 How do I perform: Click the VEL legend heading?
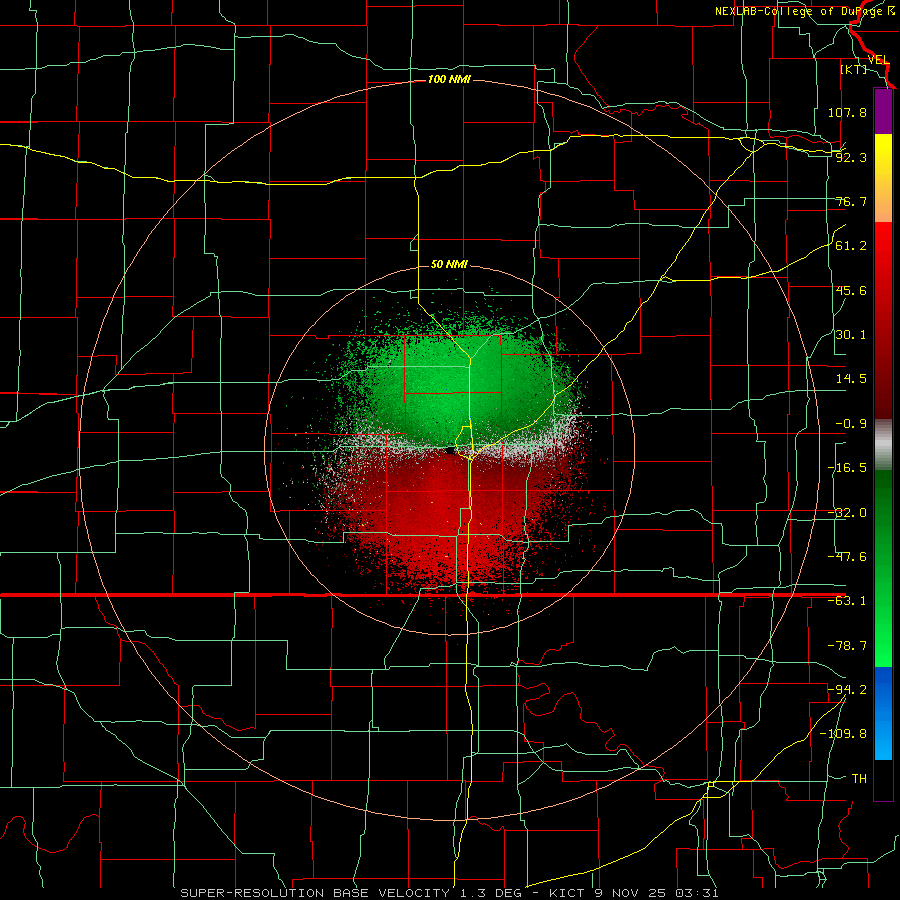pyautogui.click(x=878, y=60)
